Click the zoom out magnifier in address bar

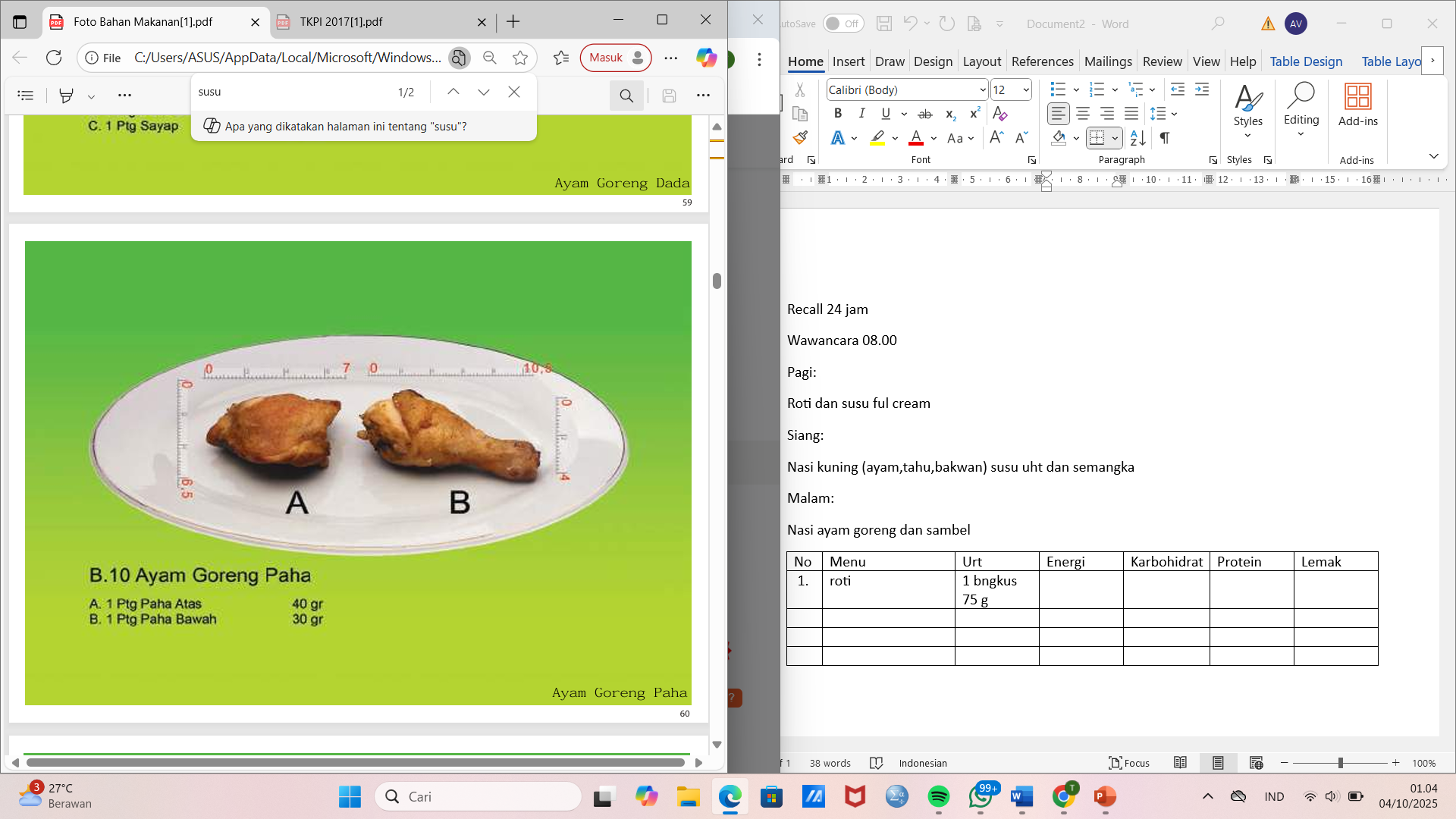tap(490, 58)
